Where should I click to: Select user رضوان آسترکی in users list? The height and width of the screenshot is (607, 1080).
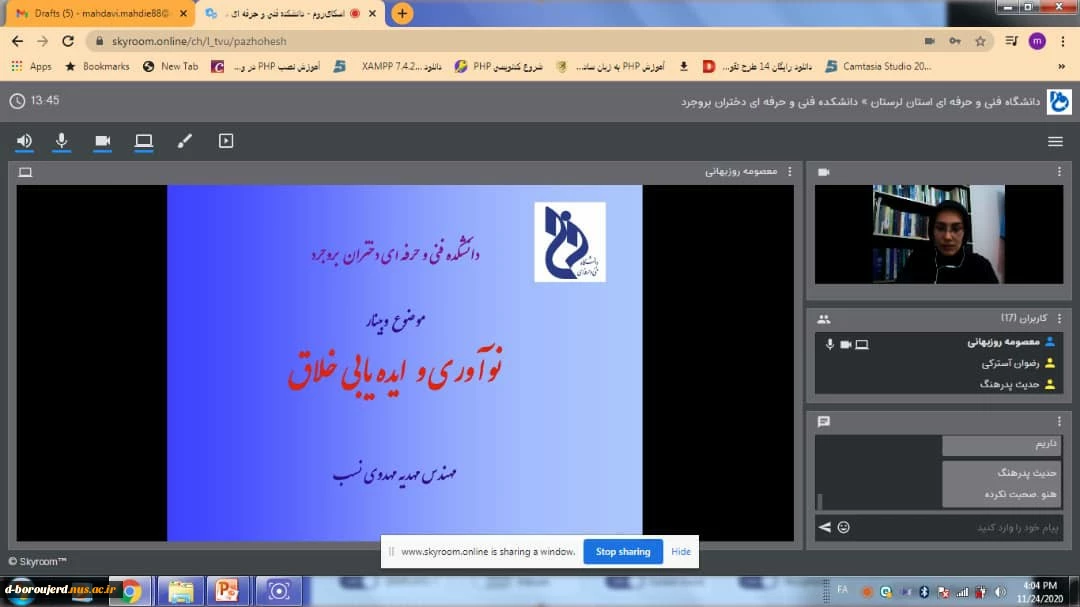coord(939,363)
